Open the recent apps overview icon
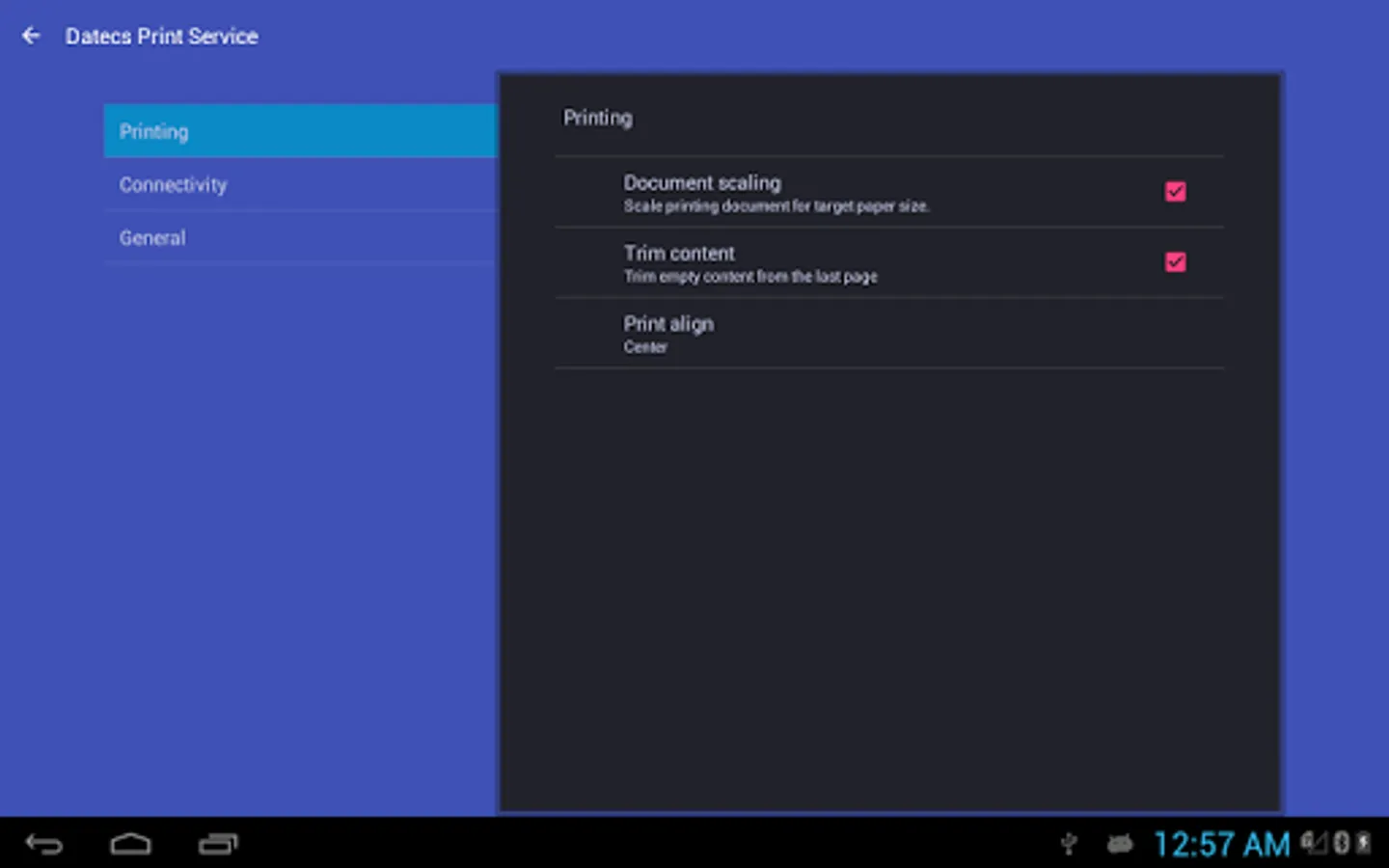1389x868 pixels. (218, 845)
